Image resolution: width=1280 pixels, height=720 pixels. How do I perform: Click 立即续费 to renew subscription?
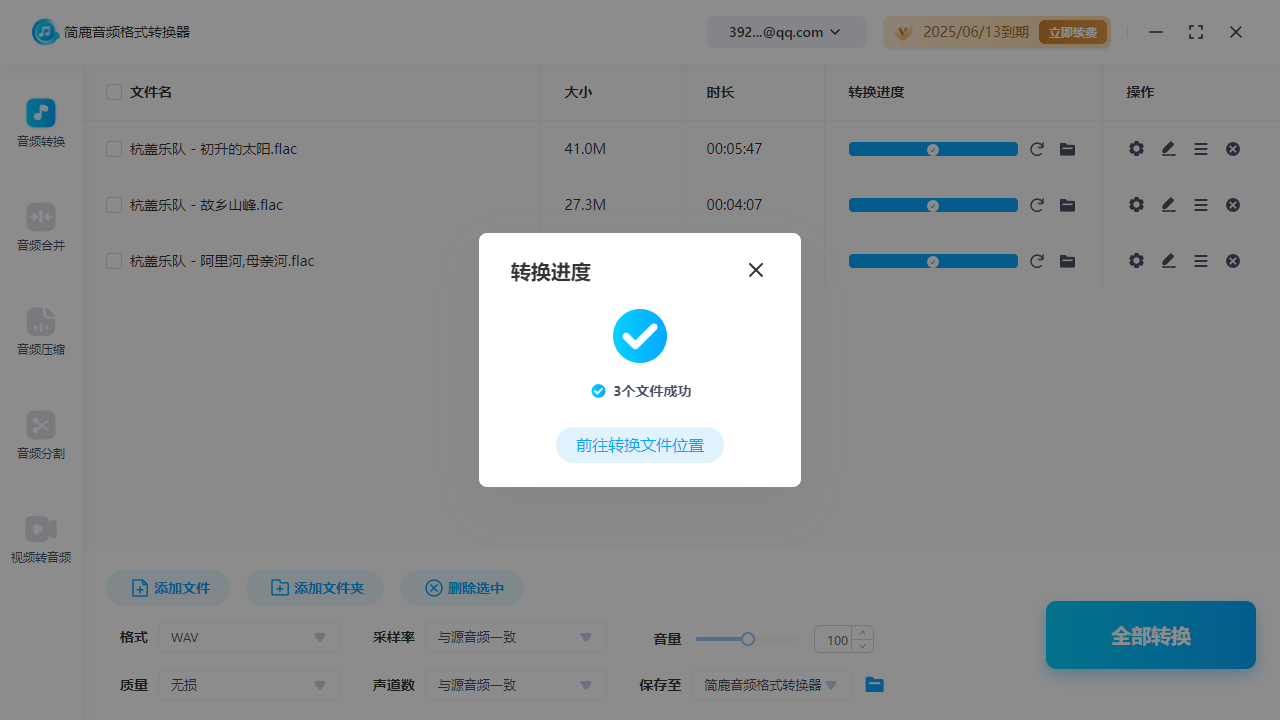click(x=1073, y=31)
